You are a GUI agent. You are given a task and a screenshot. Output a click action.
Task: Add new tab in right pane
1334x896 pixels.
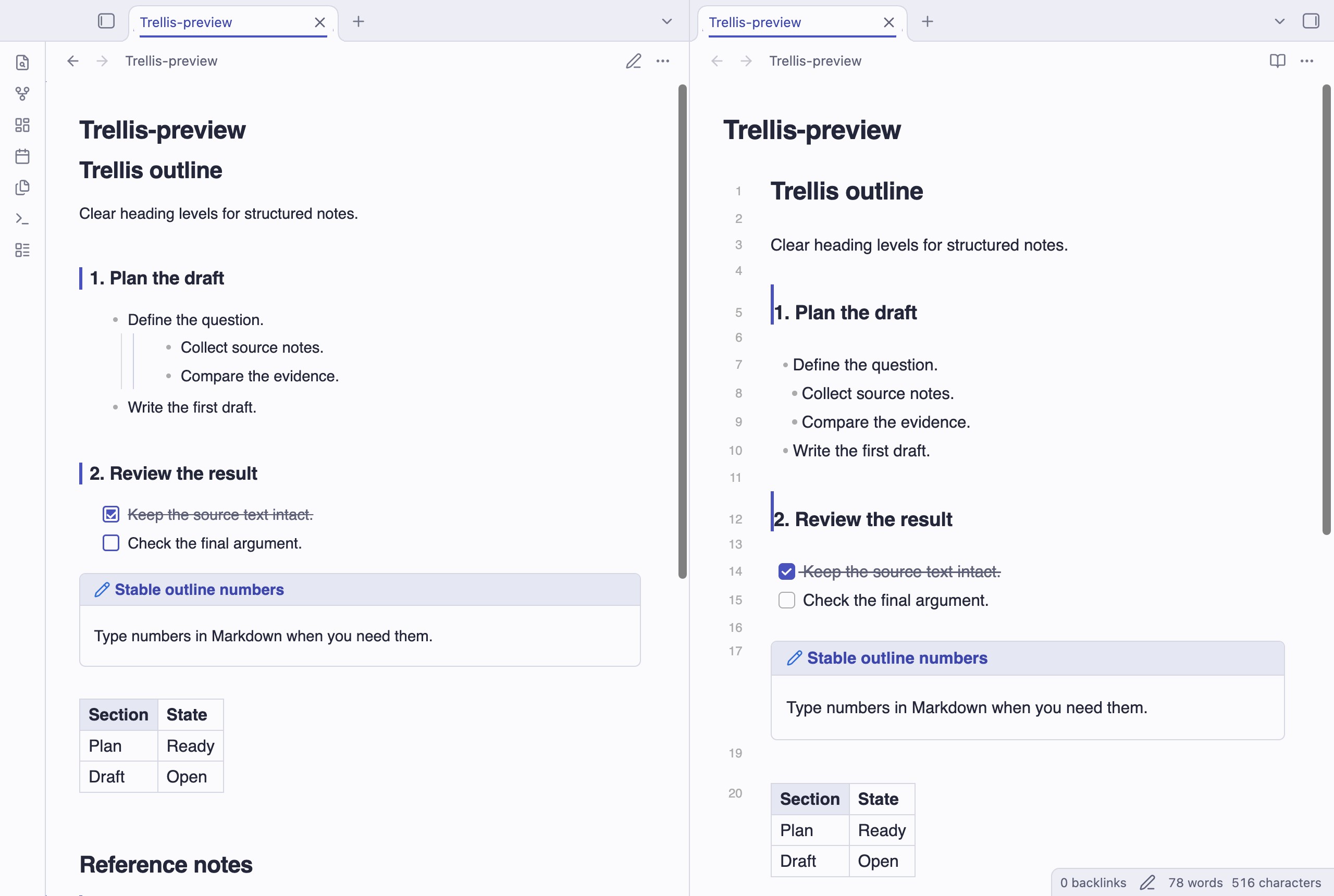[x=928, y=22]
